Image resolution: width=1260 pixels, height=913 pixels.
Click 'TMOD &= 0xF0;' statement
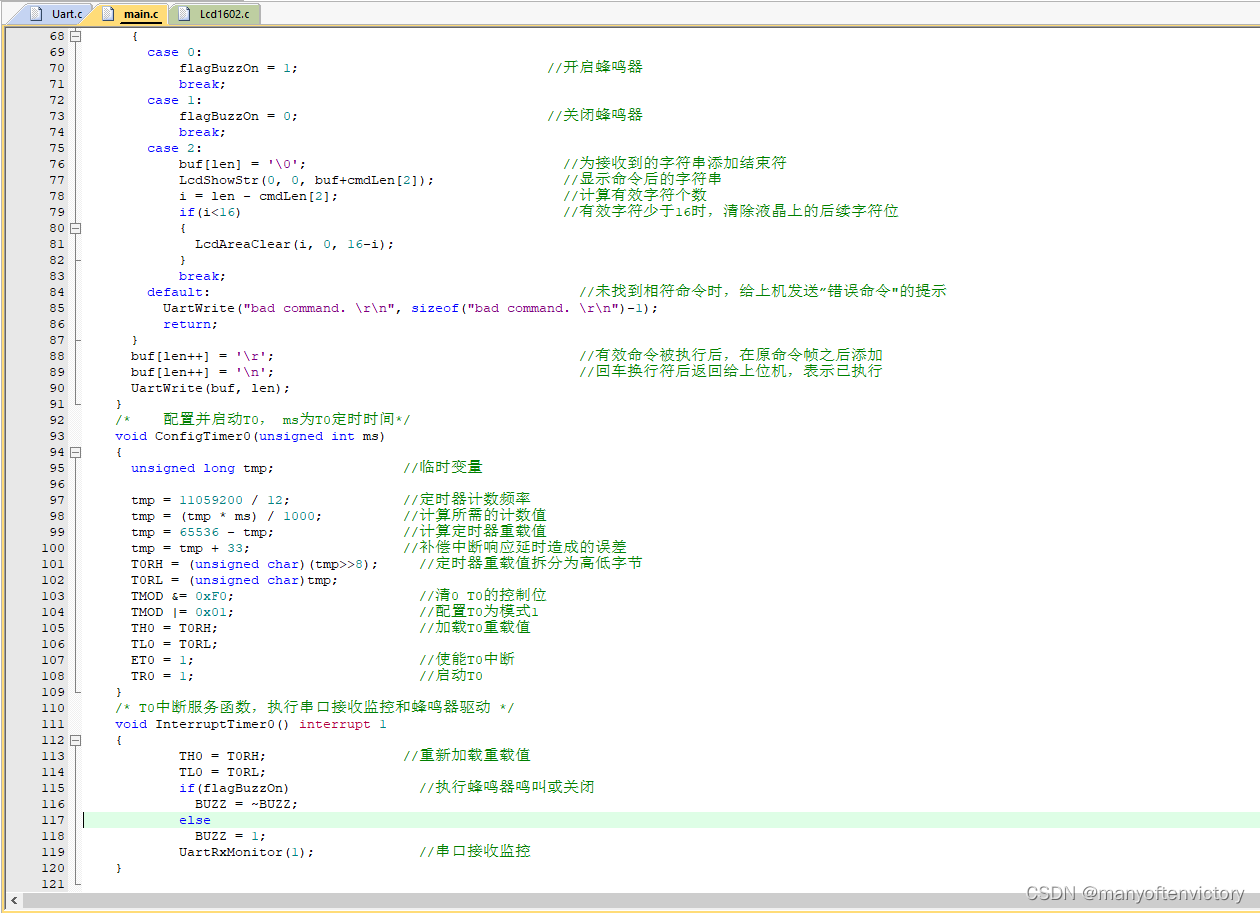click(x=182, y=596)
